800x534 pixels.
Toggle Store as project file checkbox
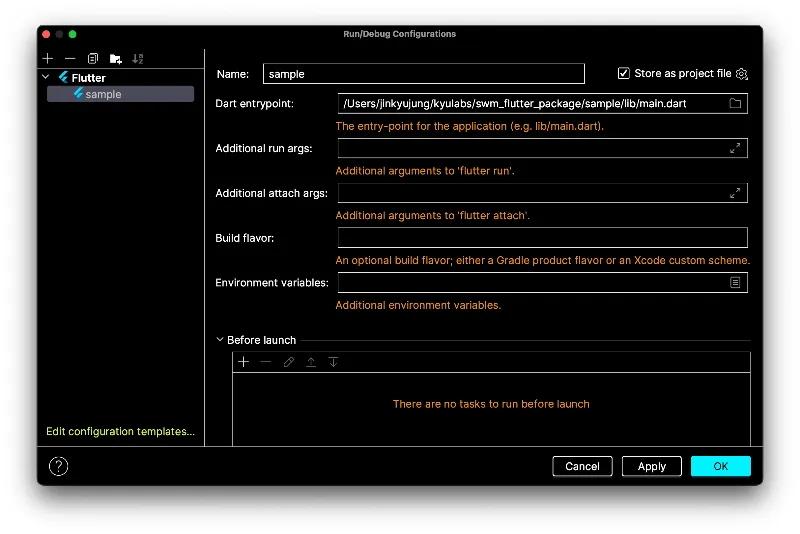tap(624, 74)
